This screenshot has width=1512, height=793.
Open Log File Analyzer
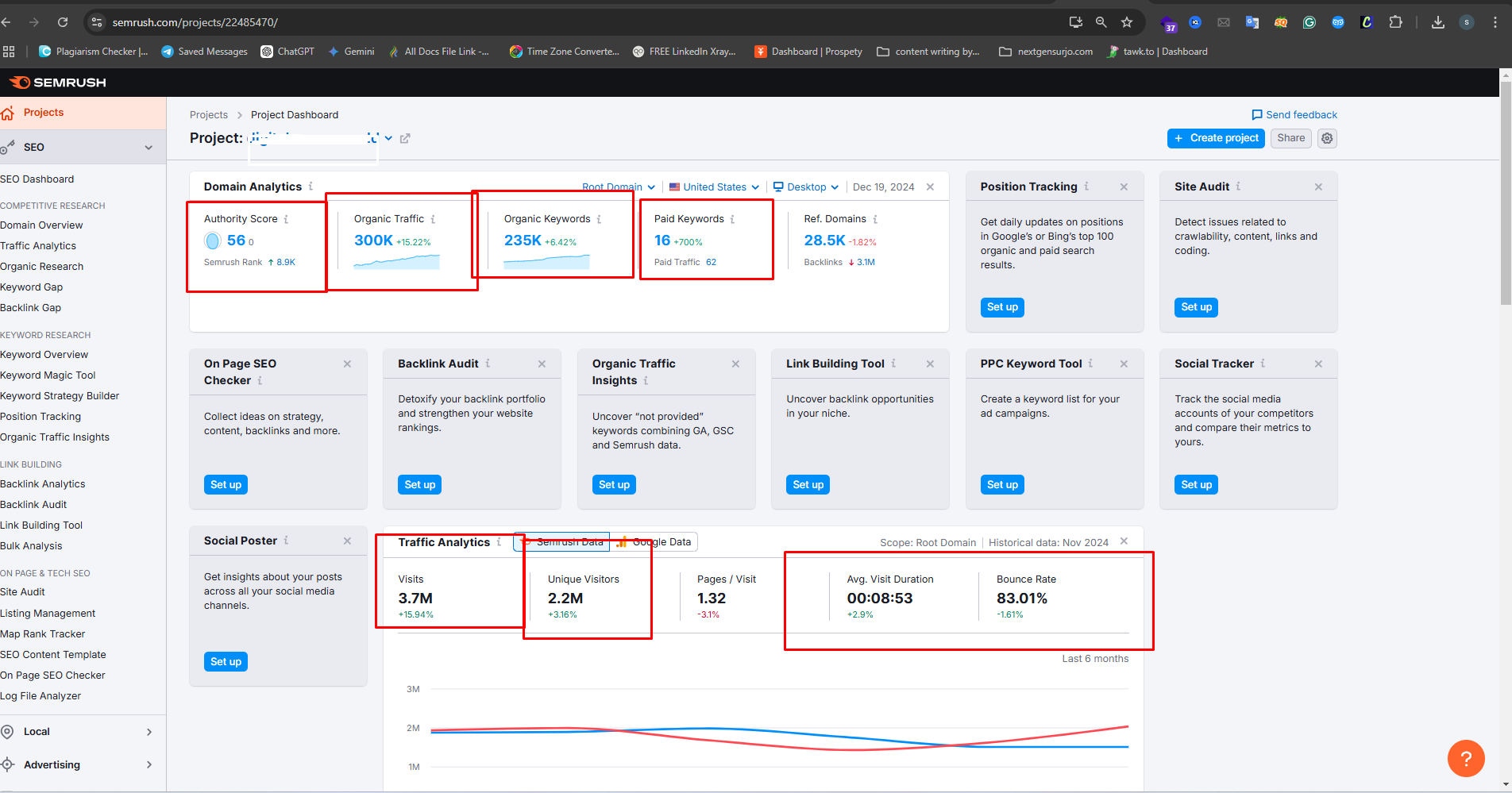pyautogui.click(x=40, y=696)
